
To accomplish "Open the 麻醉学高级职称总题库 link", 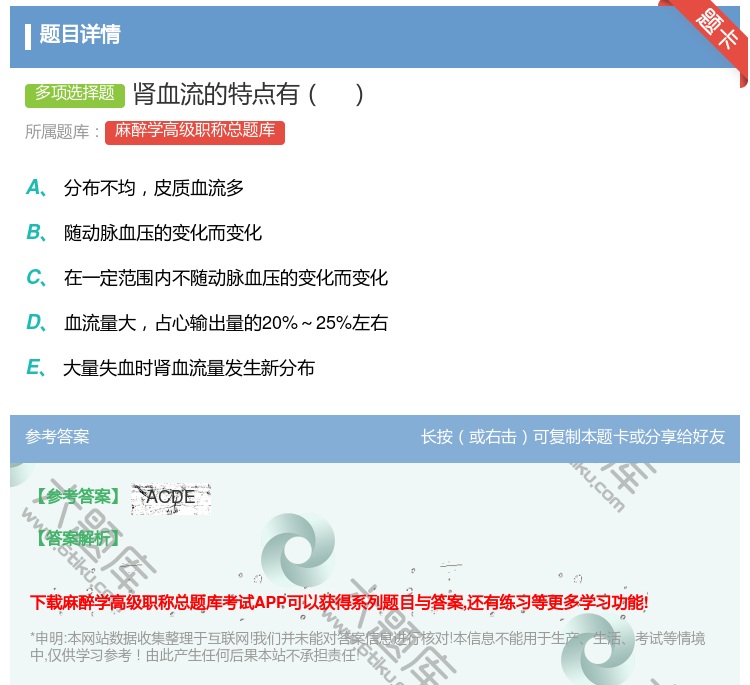I will pyautogui.click(x=195, y=132).
